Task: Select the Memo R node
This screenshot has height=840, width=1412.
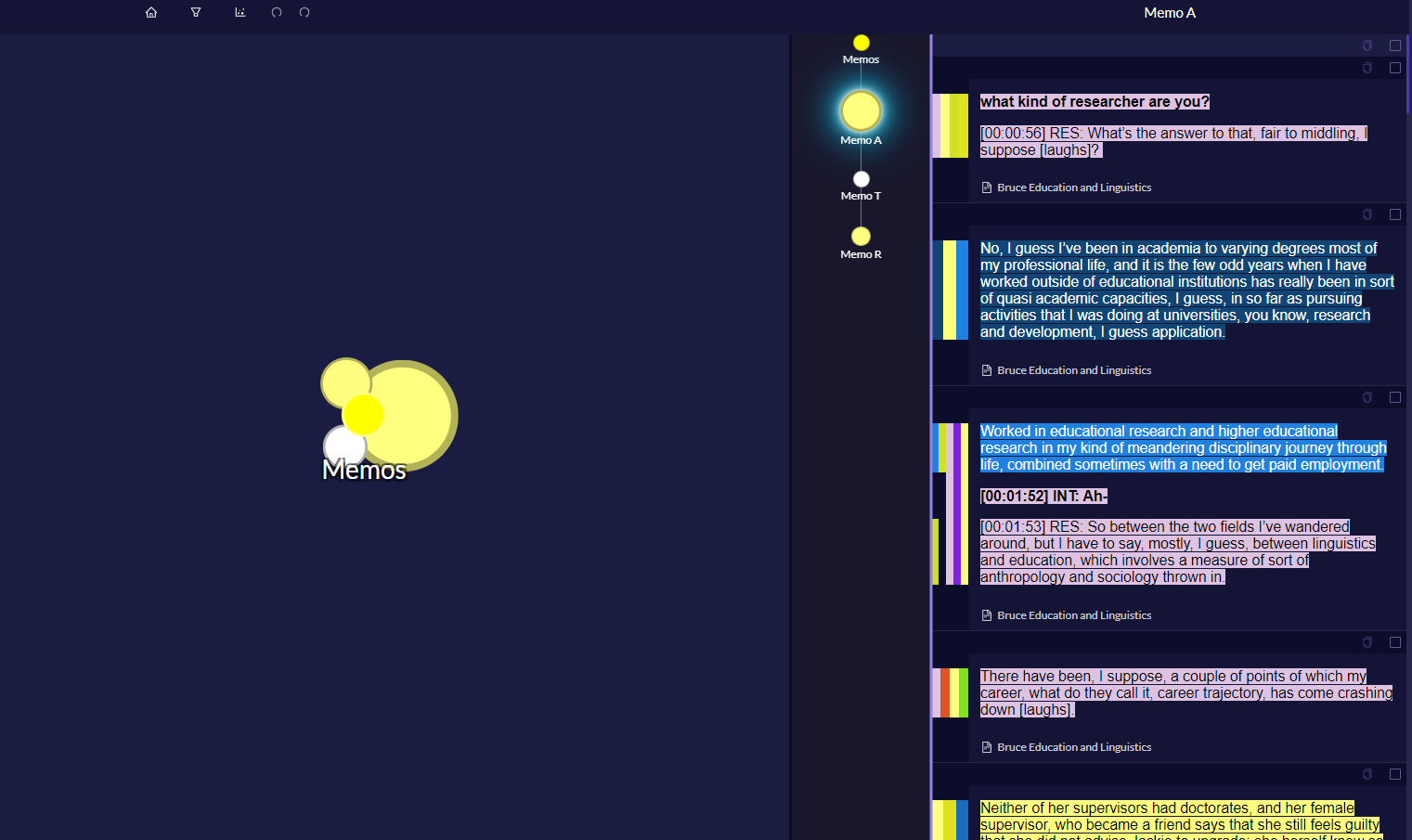Action: [861, 237]
